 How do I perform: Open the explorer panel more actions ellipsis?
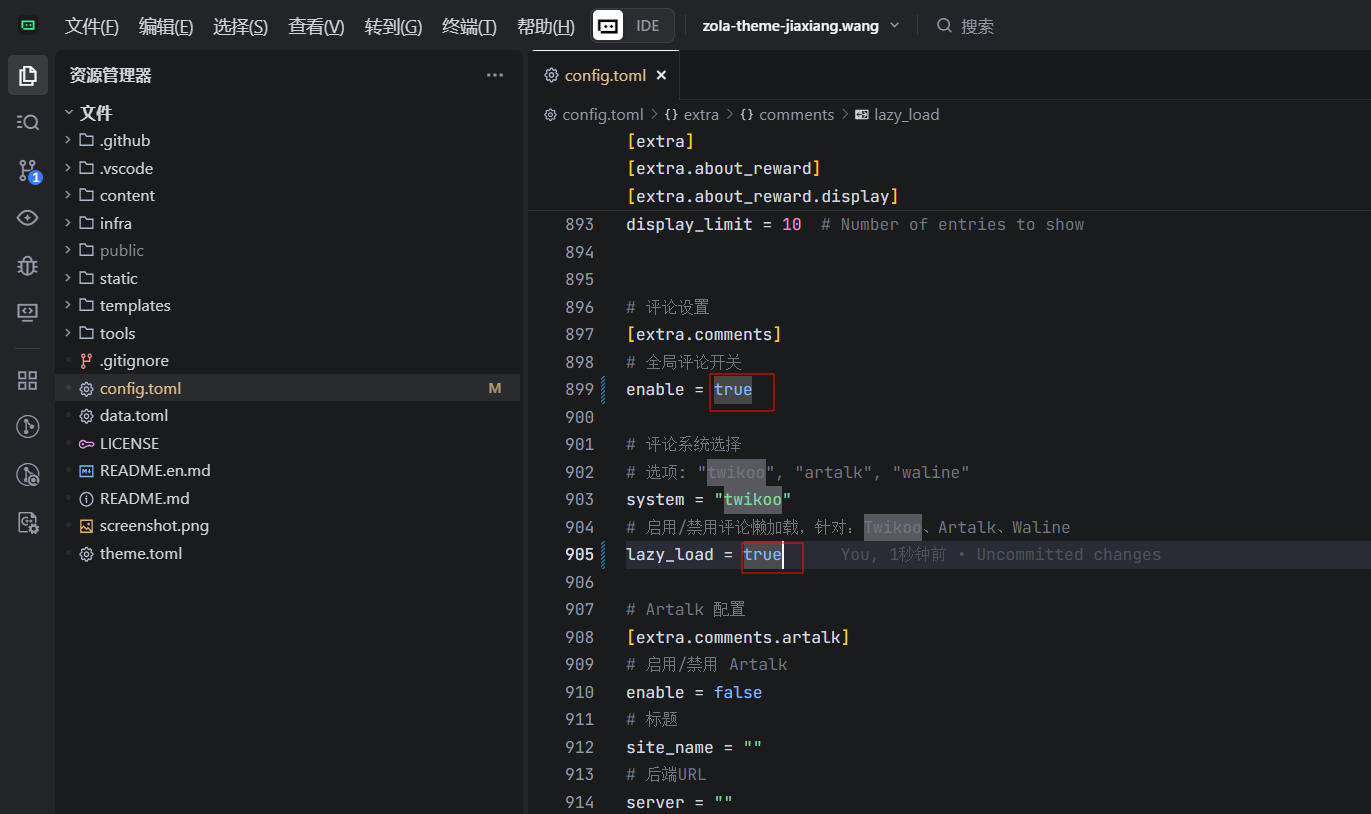[x=495, y=75]
